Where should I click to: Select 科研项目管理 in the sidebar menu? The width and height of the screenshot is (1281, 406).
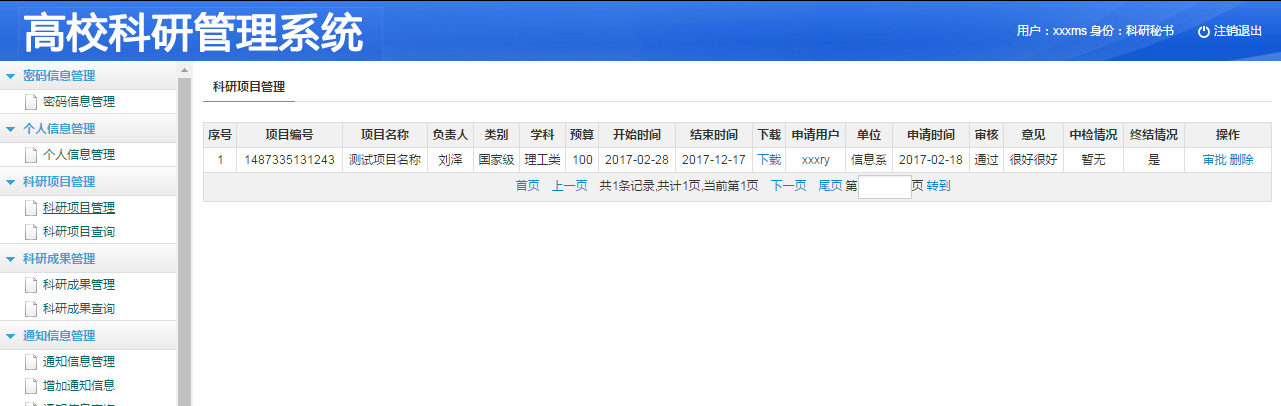78,208
